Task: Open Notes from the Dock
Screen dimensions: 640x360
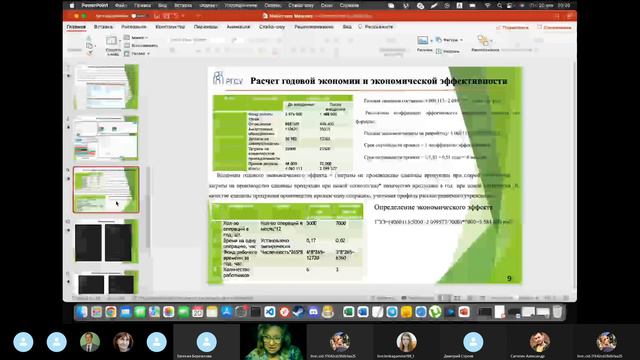Action: pyautogui.click(x=212, y=312)
